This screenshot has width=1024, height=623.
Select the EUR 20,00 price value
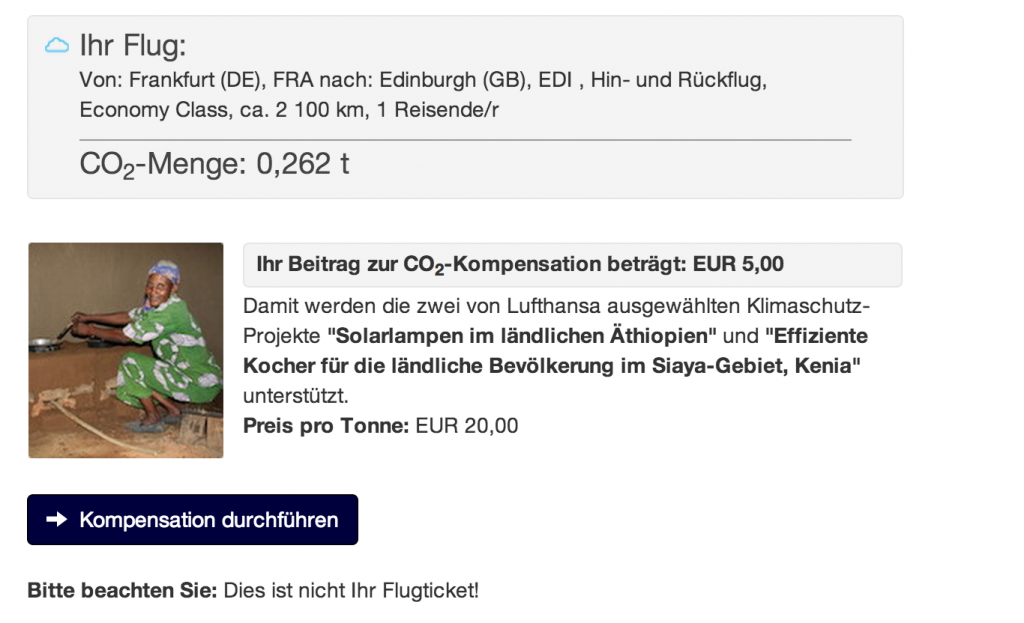(x=467, y=425)
